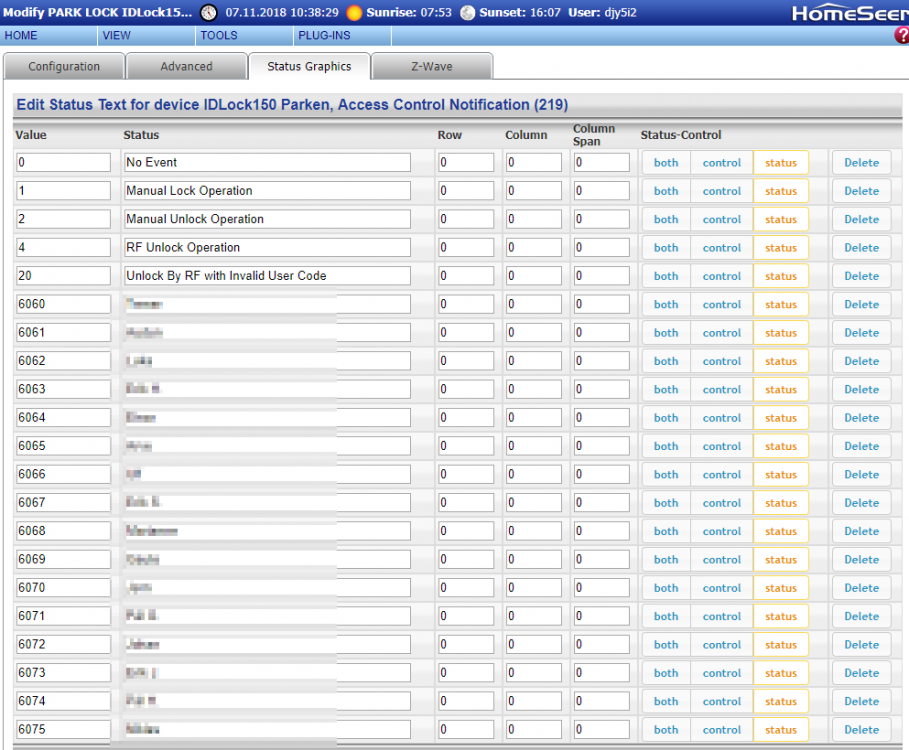Open the HOME menu
The width and height of the screenshot is (909, 750).
pos(21,35)
